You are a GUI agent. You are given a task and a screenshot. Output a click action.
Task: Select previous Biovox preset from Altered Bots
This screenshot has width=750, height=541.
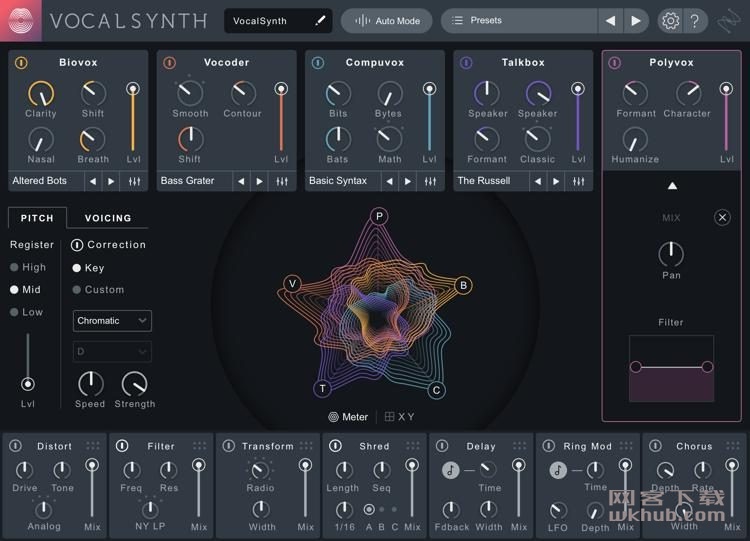(x=93, y=181)
